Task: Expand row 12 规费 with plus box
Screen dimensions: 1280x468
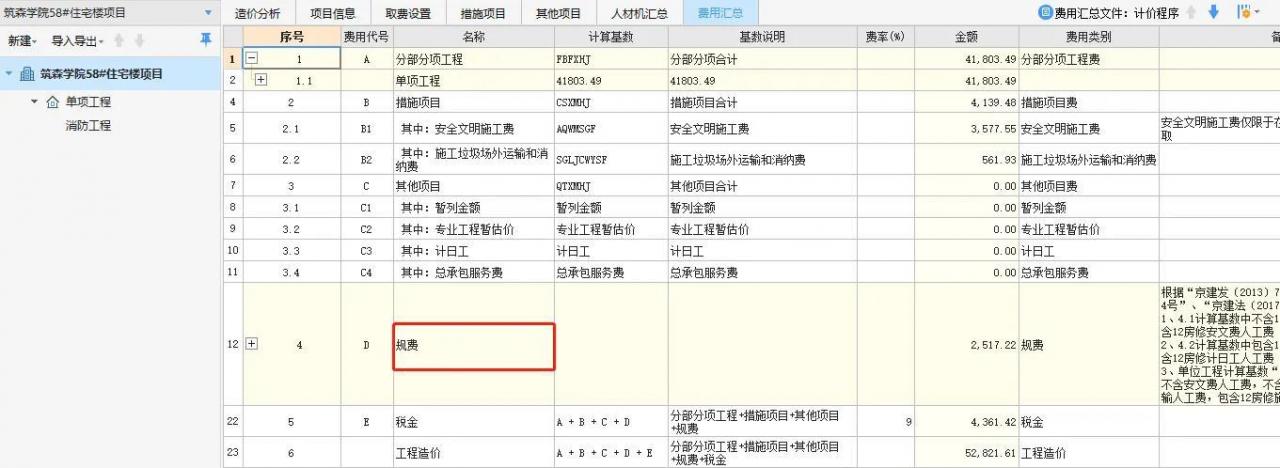Action: click(251, 344)
